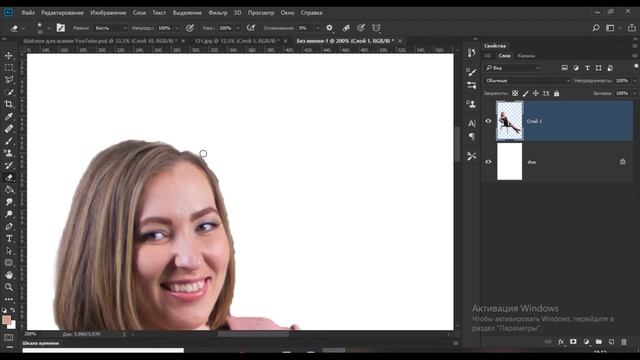Select the Zoom tool in left toolbar
The image size is (640, 360).
point(9,287)
